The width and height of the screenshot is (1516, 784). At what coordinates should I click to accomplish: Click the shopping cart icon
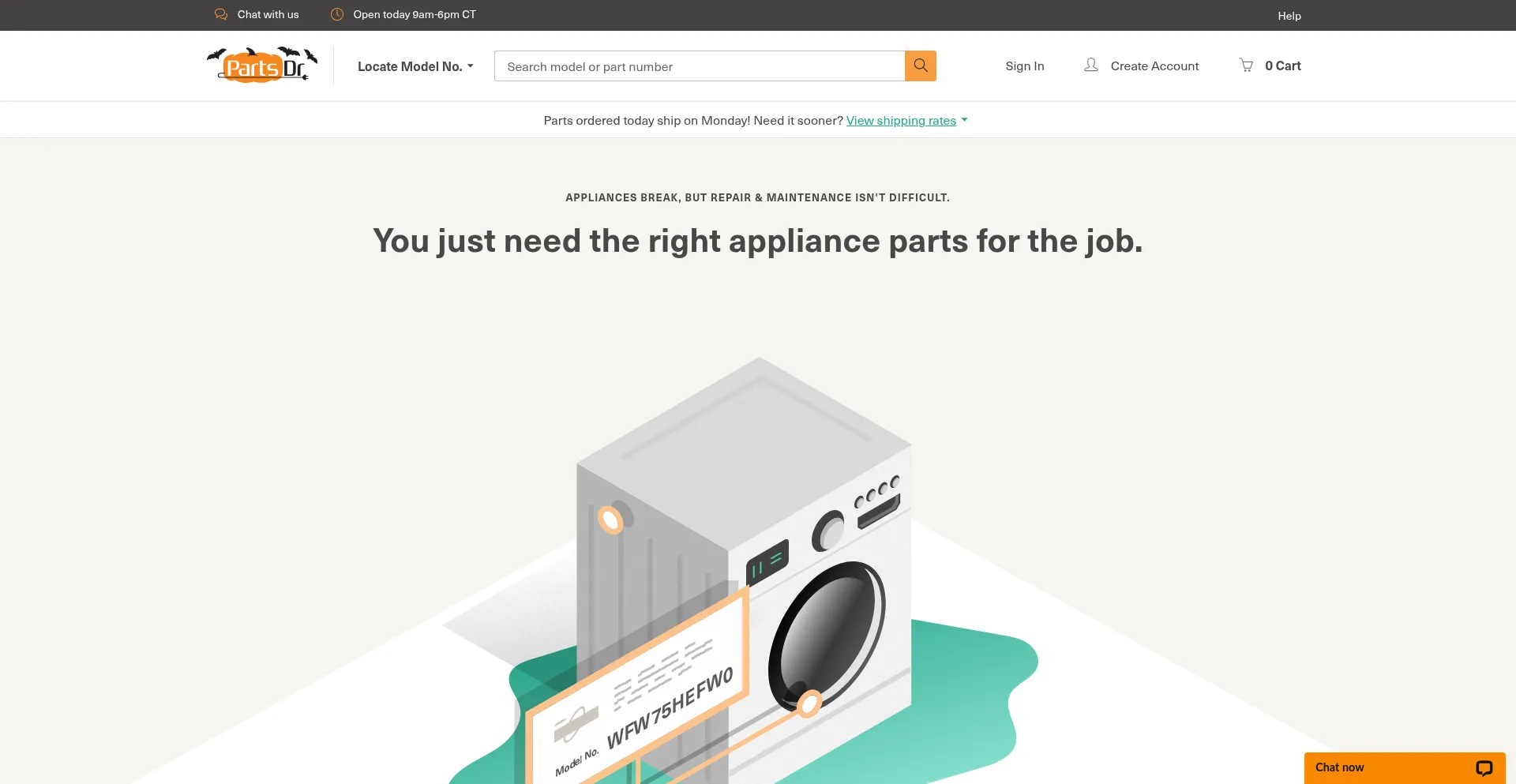(1246, 66)
